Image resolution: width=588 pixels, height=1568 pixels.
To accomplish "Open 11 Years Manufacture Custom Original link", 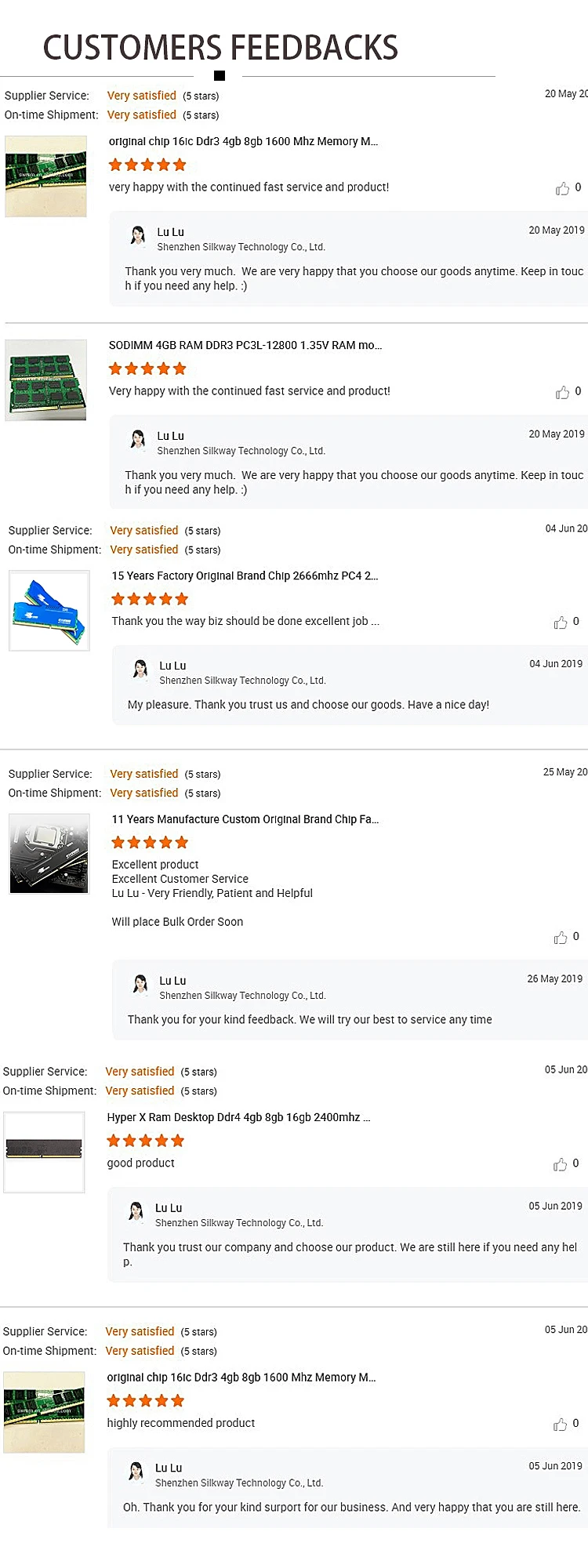I will [245, 819].
